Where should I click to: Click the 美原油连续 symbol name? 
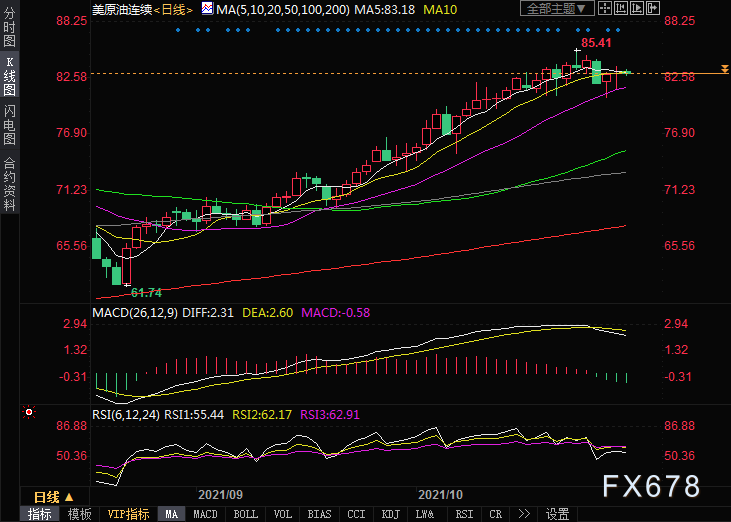[x=122, y=10]
